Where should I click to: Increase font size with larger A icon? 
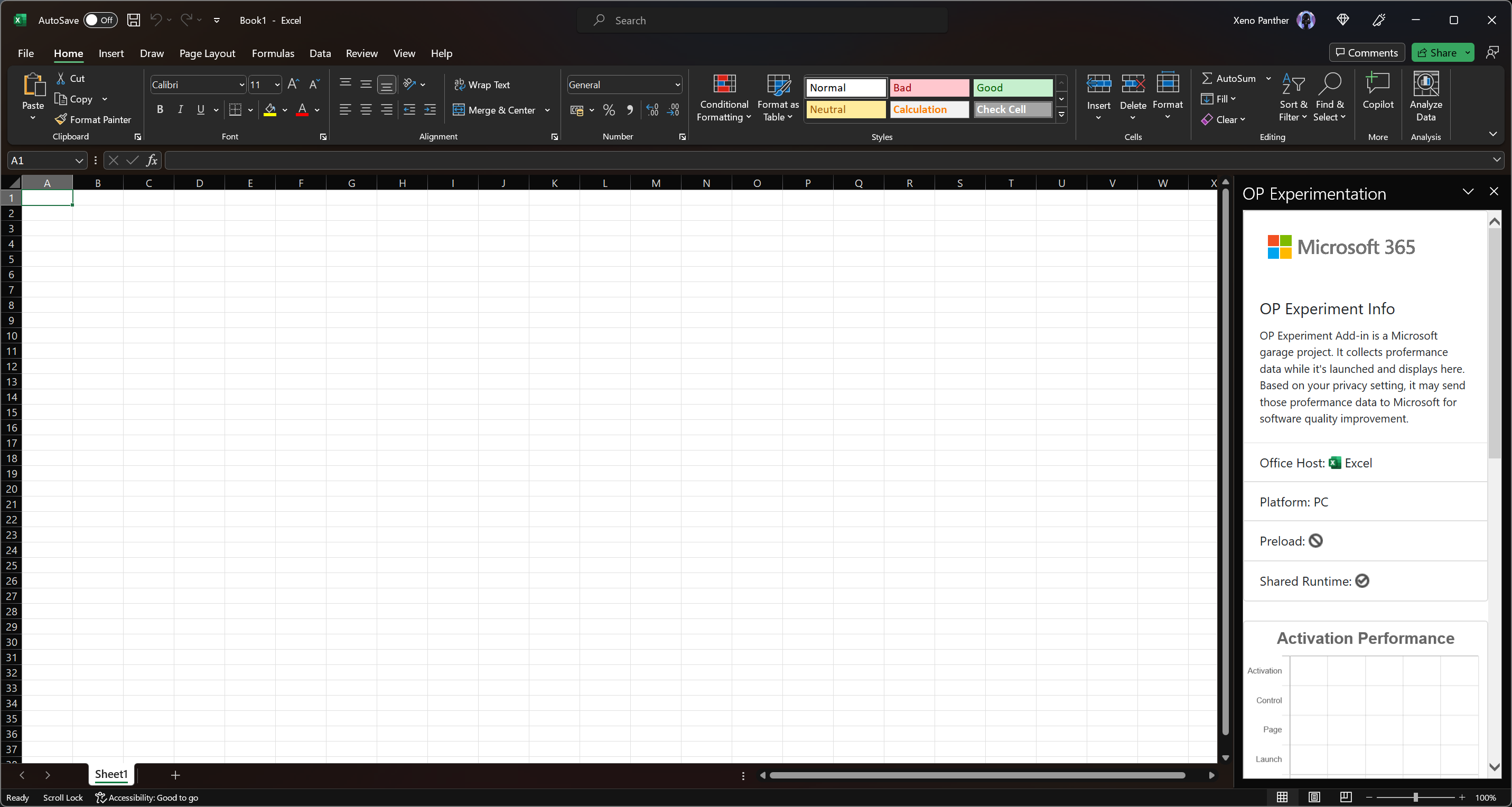(x=294, y=84)
